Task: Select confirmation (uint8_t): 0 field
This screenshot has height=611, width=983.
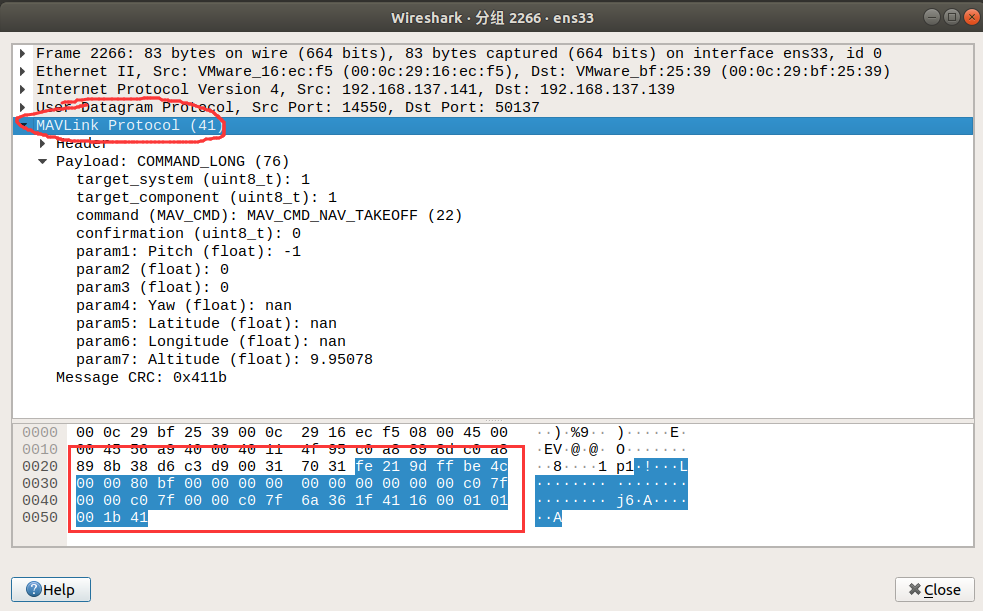Action: click(x=188, y=234)
